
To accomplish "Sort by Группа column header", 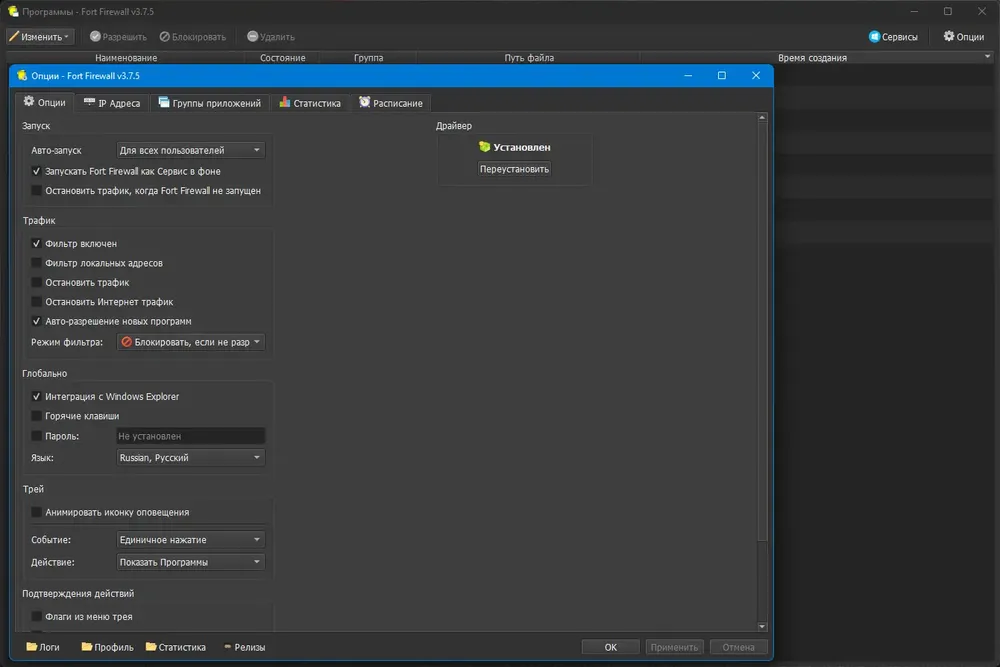I will tap(369, 57).
